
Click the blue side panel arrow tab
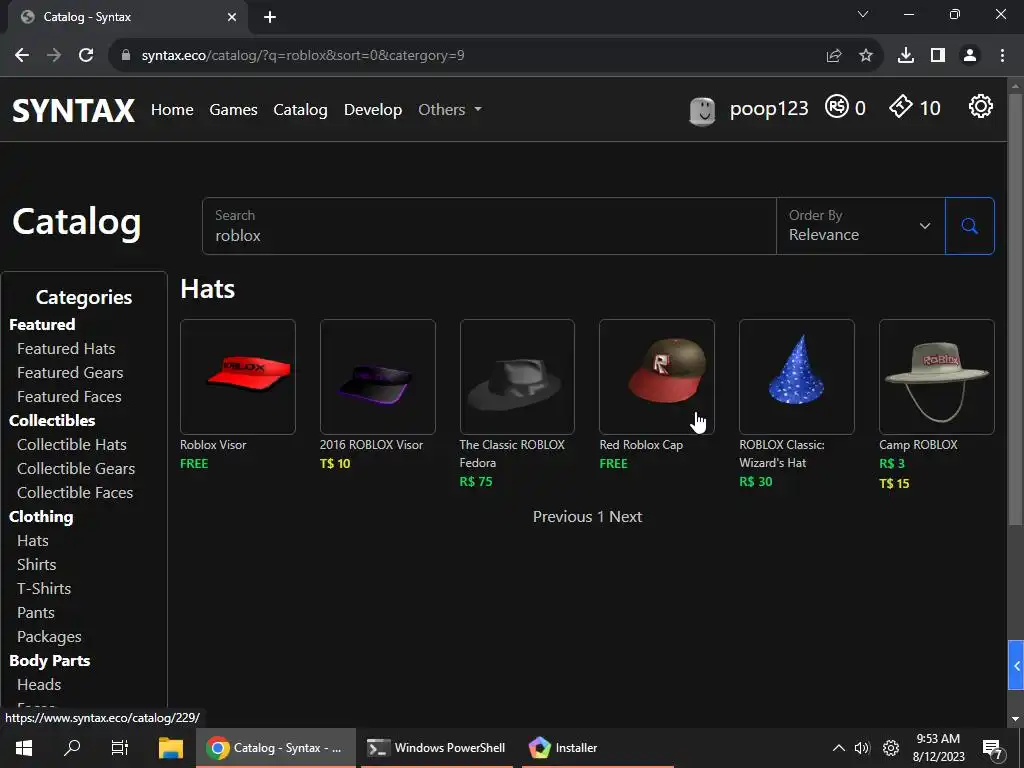[x=1016, y=665]
